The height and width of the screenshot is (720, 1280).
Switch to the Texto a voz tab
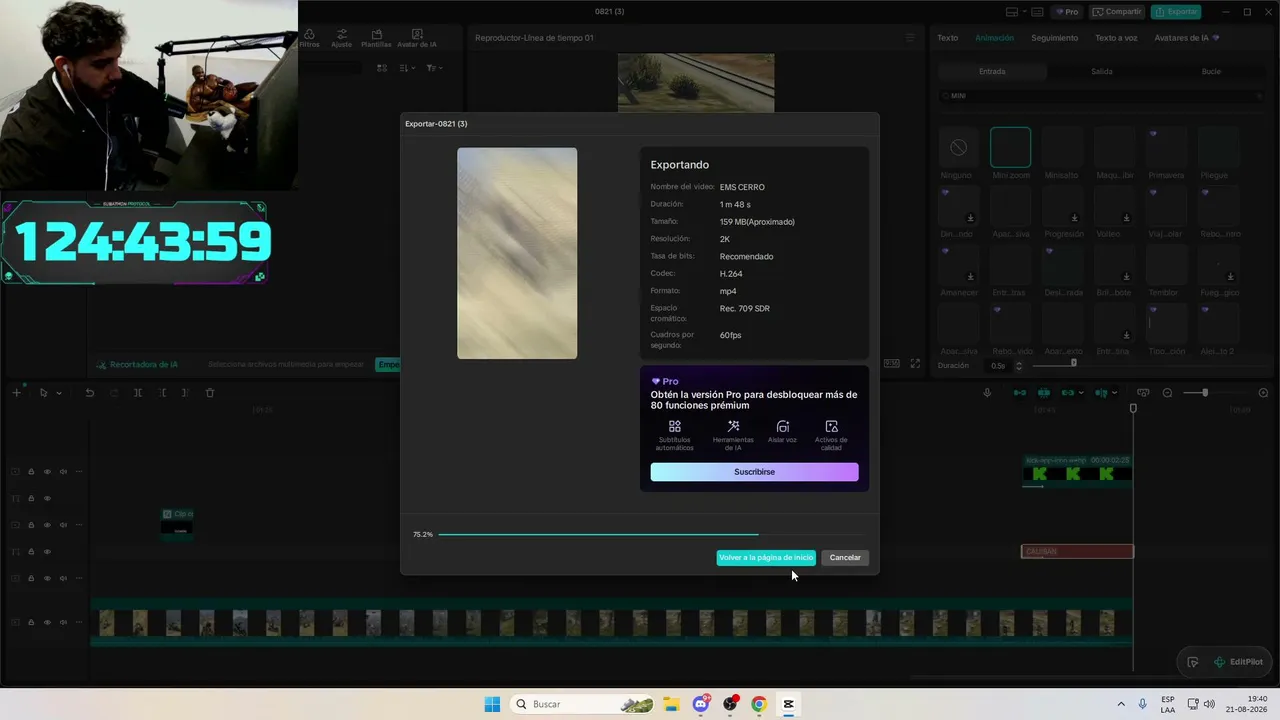(1116, 38)
